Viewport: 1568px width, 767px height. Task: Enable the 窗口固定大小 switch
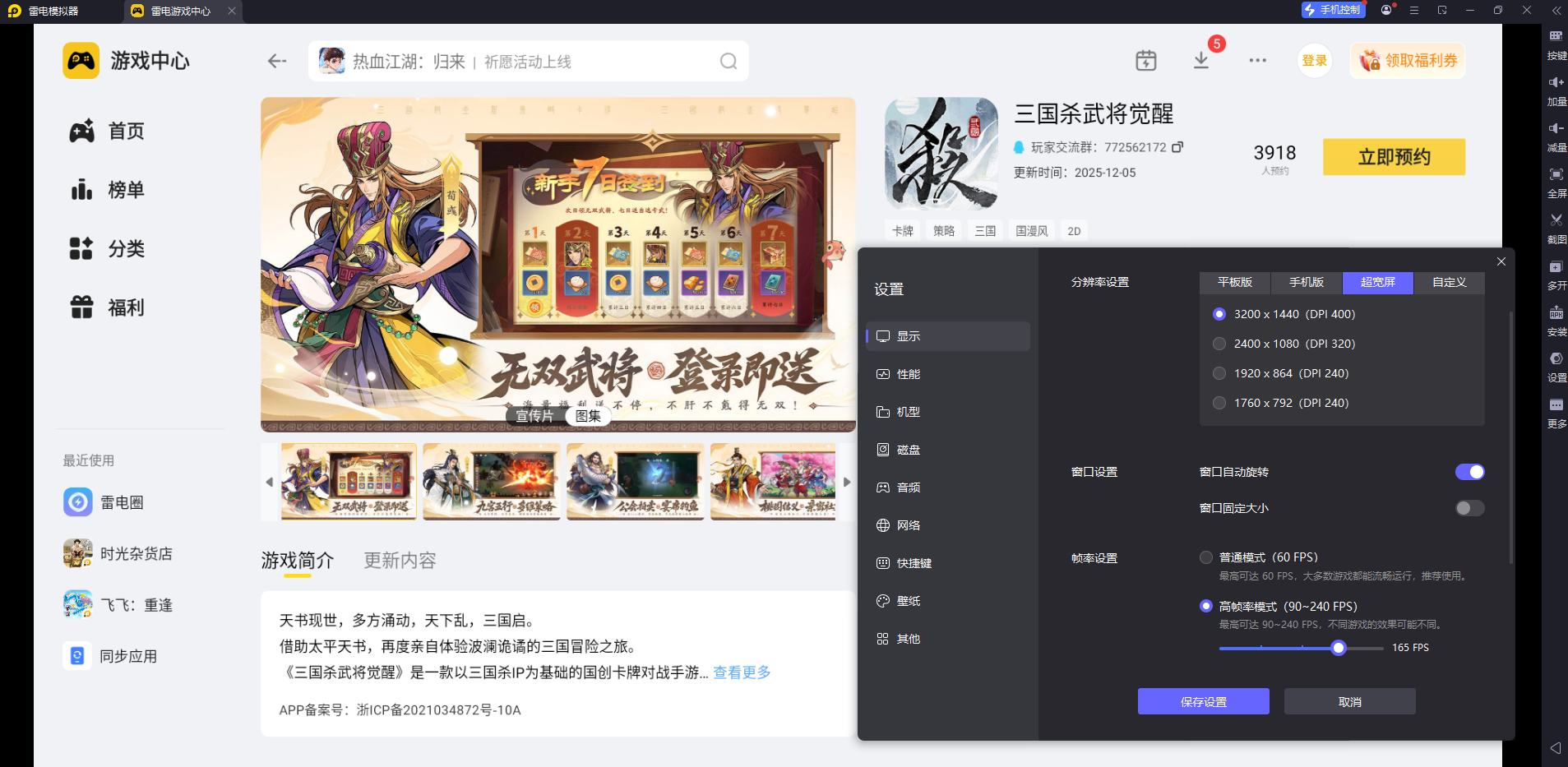1469,508
